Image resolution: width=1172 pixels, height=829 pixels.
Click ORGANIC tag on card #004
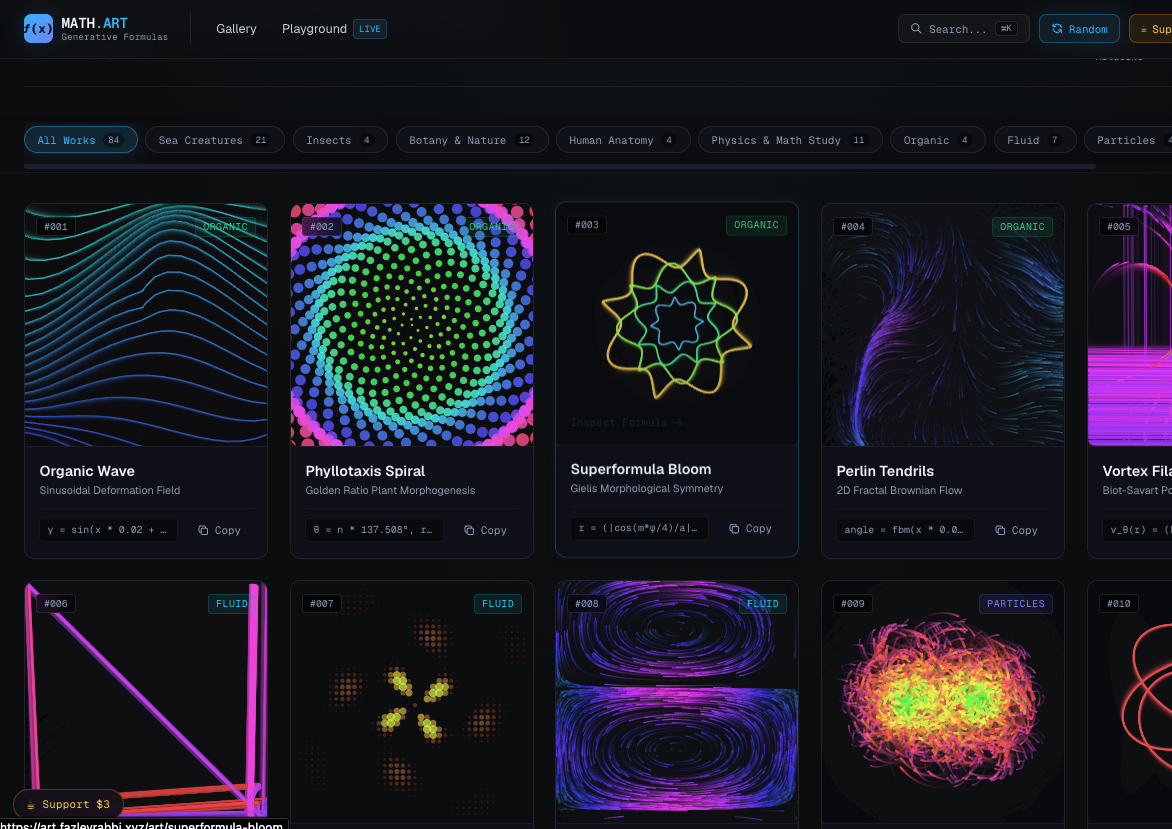point(1022,226)
